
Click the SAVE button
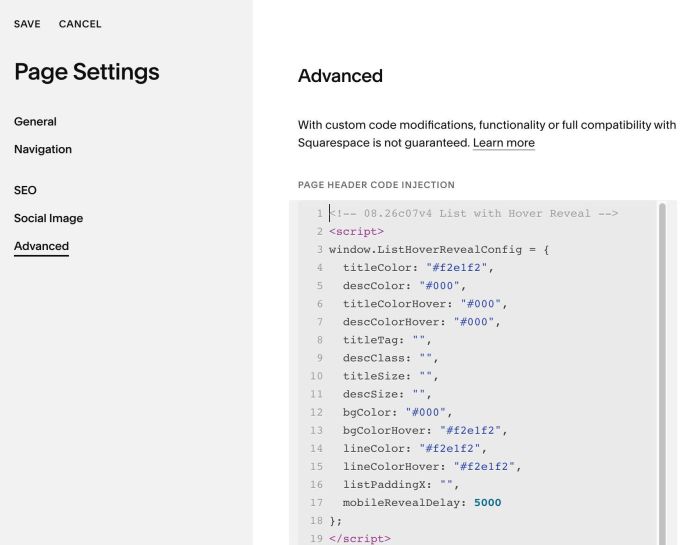[27, 24]
